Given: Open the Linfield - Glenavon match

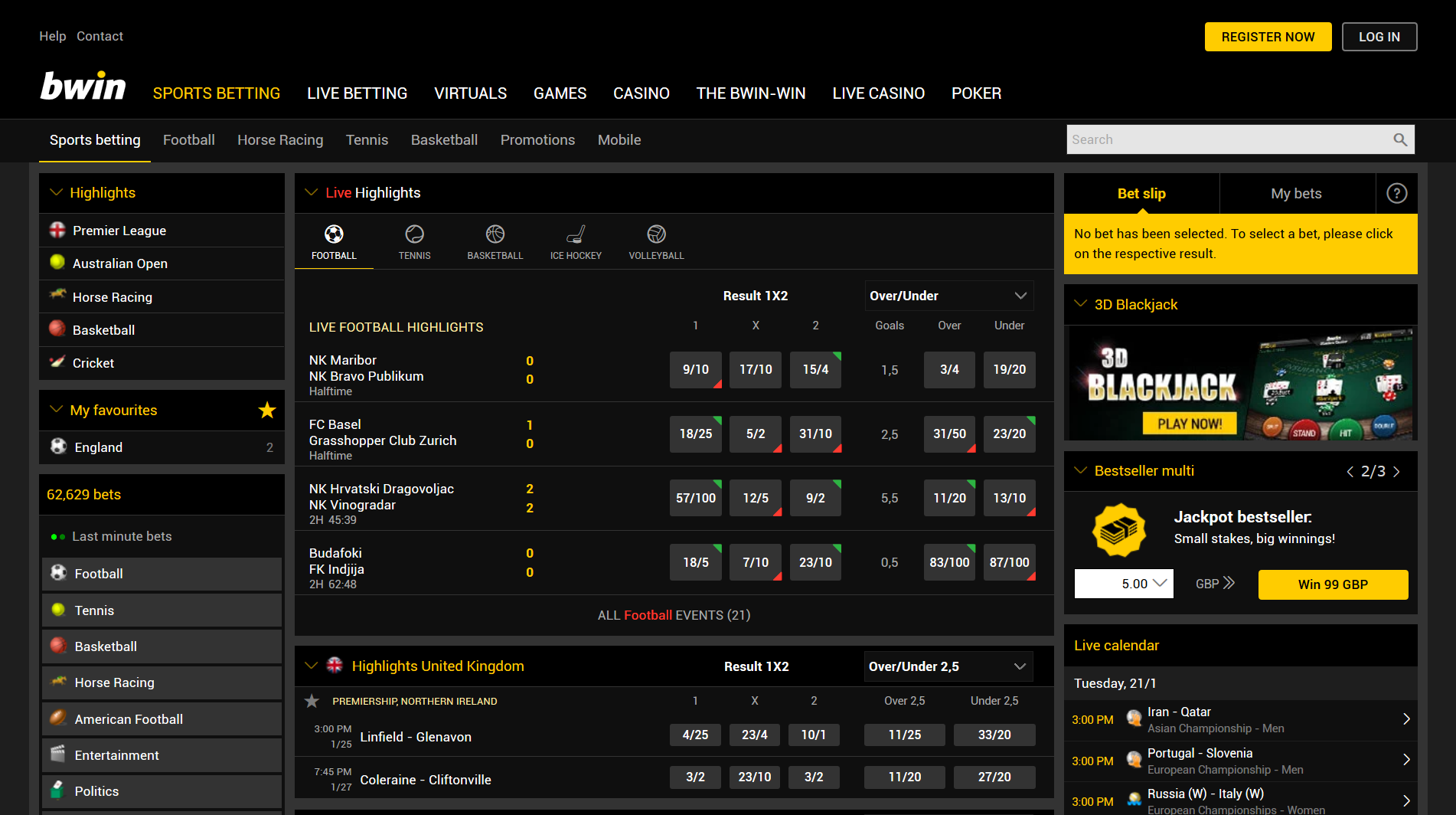Looking at the screenshot, I should pyautogui.click(x=416, y=737).
